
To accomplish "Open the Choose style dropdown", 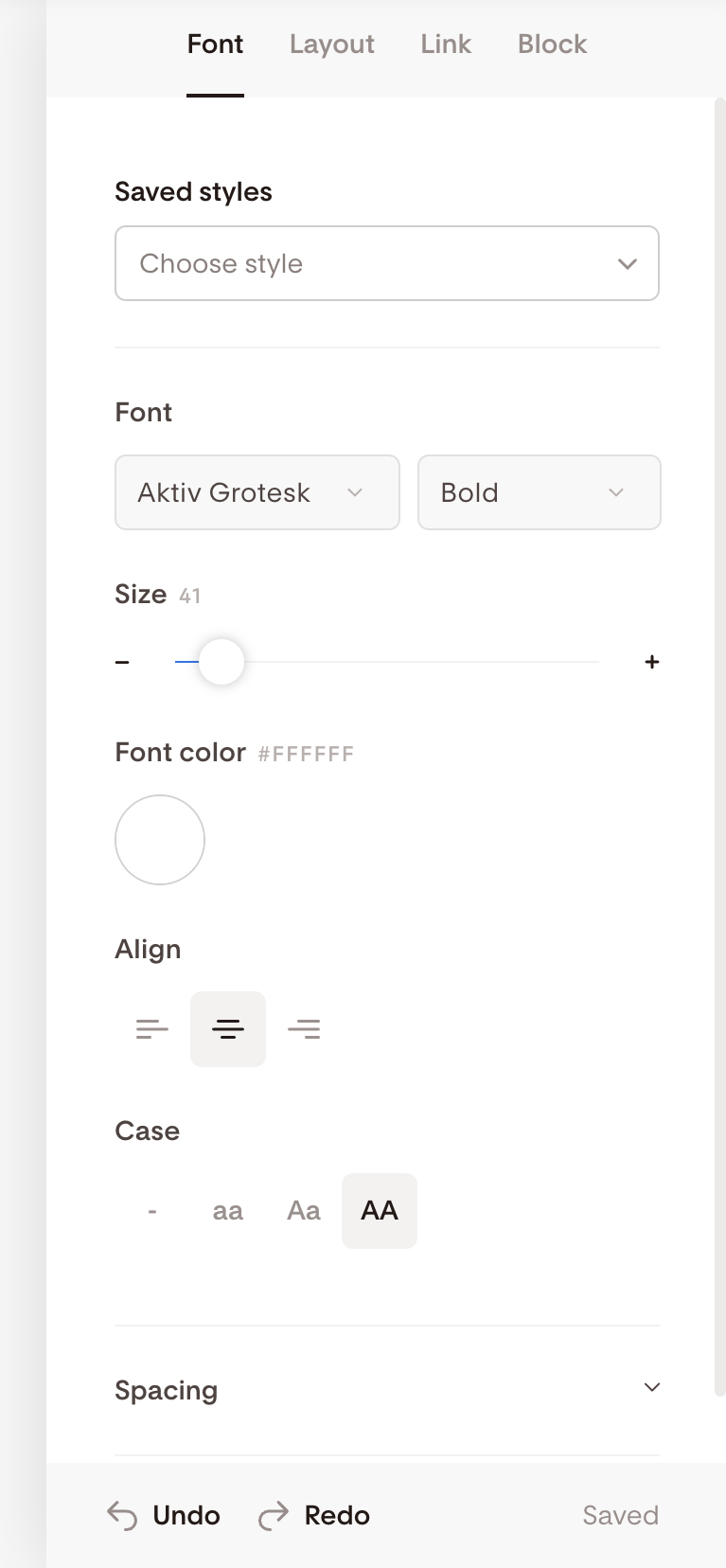I will click(x=386, y=263).
